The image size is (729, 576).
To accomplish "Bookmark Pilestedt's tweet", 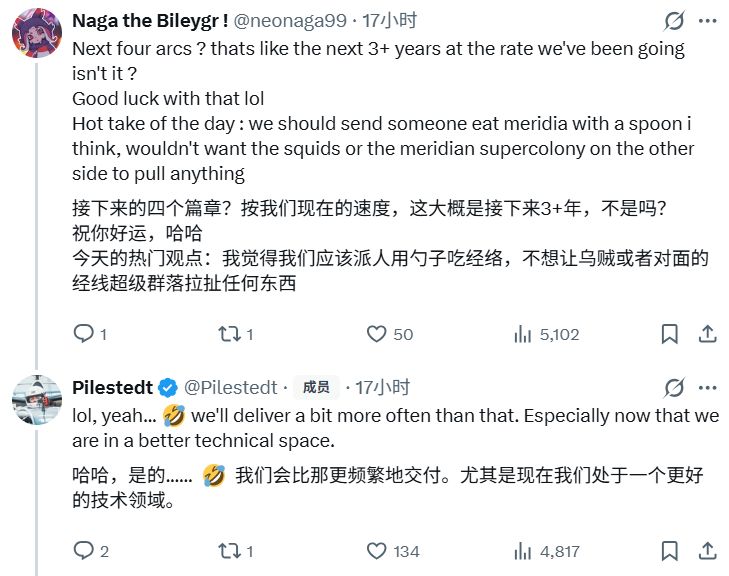I will point(667,550).
